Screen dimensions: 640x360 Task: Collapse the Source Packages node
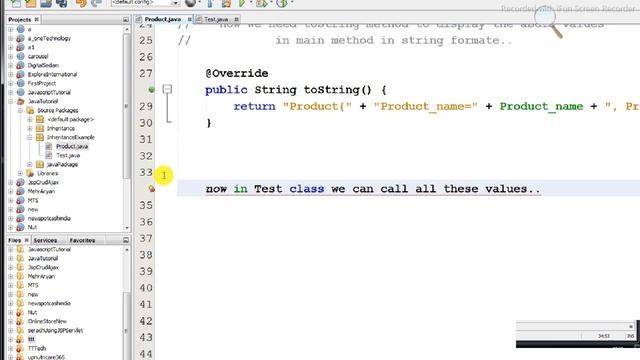click(x=20, y=110)
